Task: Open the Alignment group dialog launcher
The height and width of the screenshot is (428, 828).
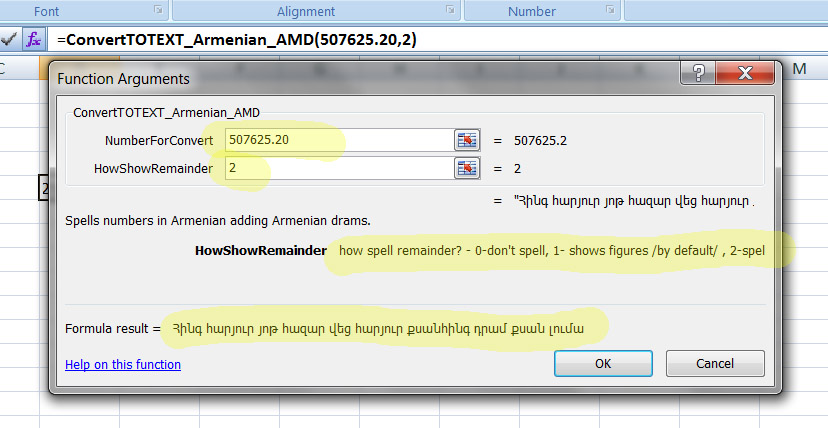Action: (449, 11)
